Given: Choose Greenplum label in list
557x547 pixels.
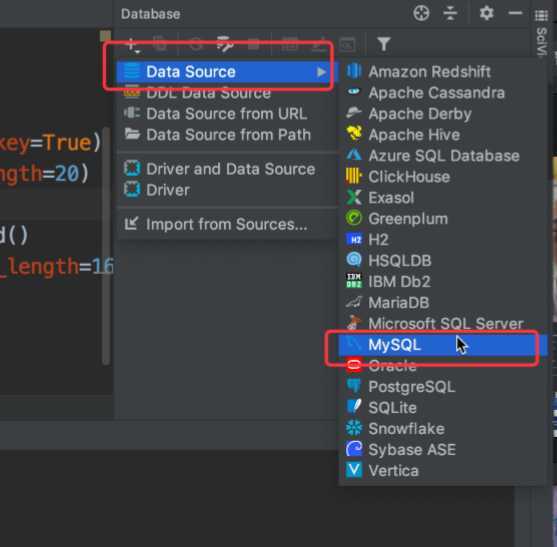Looking at the screenshot, I should click(408, 219).
